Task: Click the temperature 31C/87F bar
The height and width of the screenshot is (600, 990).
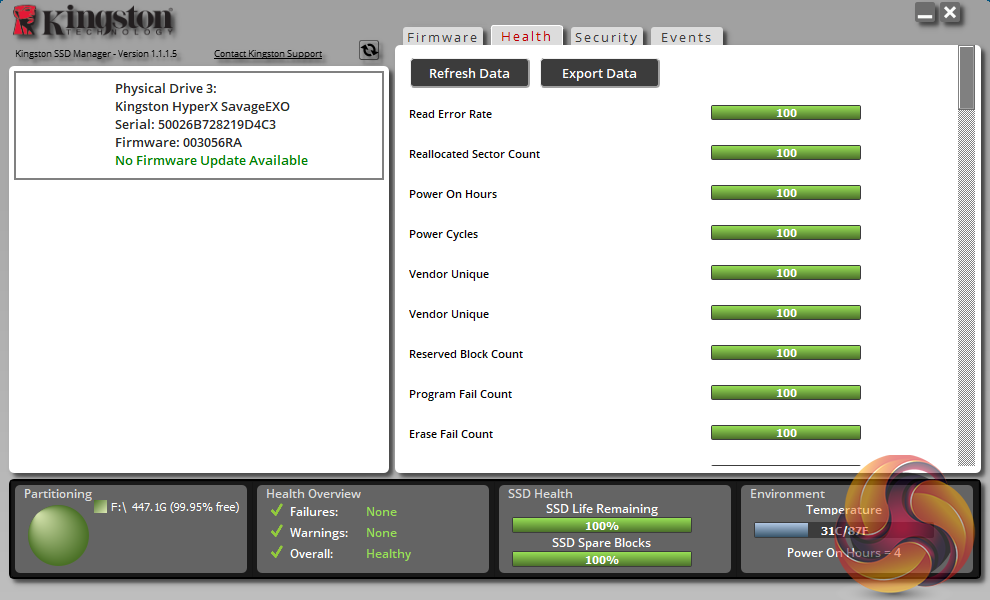Action: pos(844,531)
